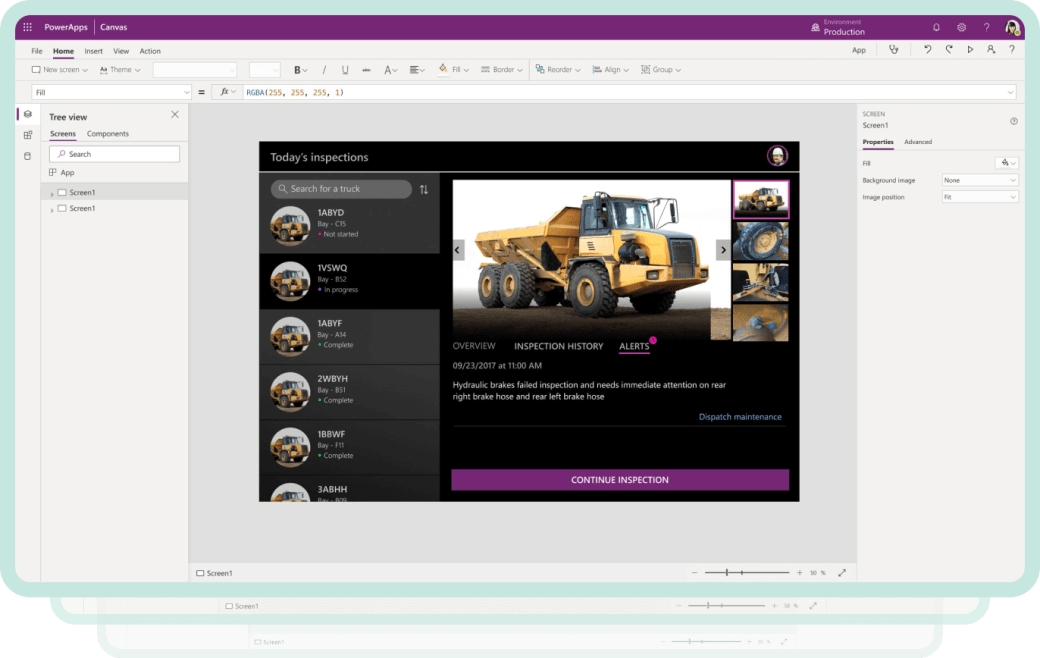This screenshot has height=658, width=1040.
Task: Open the Background image dropdown
Action: point(980,180)
